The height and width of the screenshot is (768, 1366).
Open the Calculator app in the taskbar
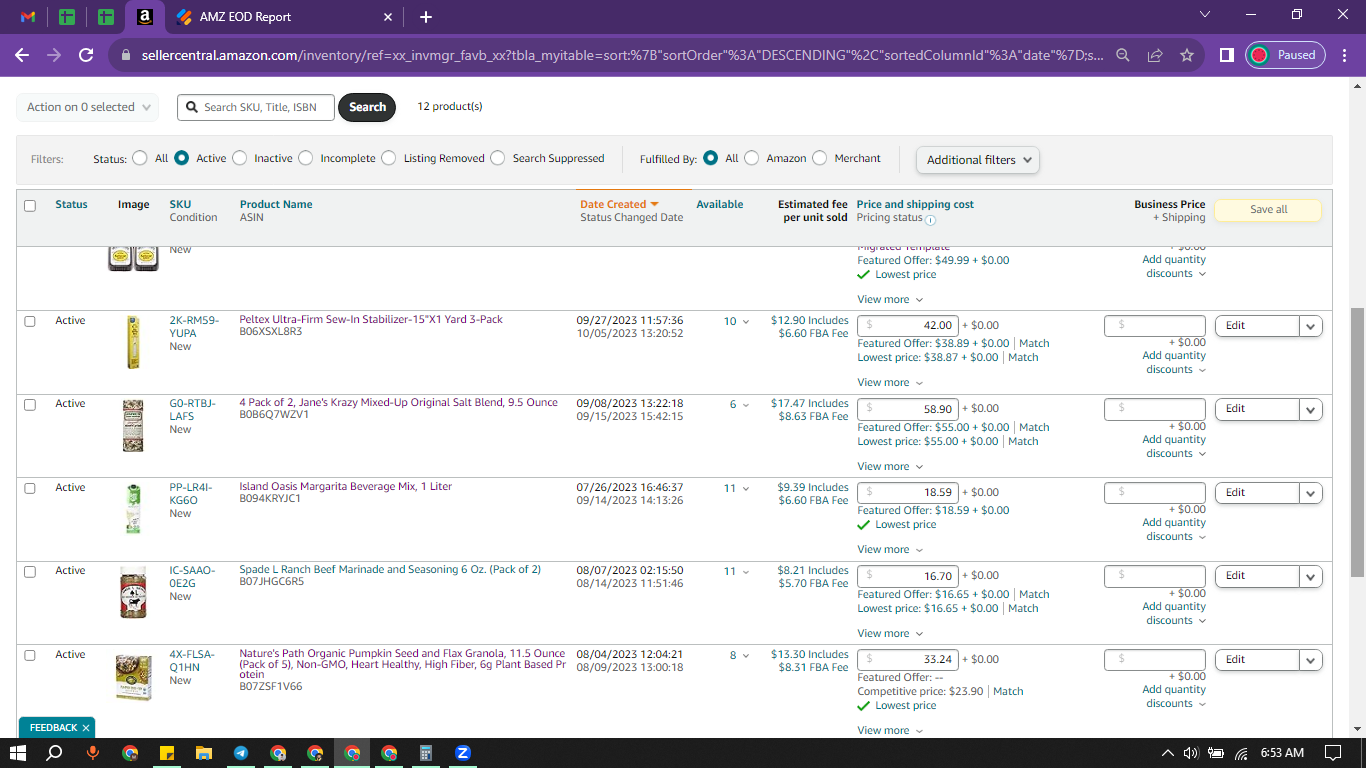[x=426, y=753]
